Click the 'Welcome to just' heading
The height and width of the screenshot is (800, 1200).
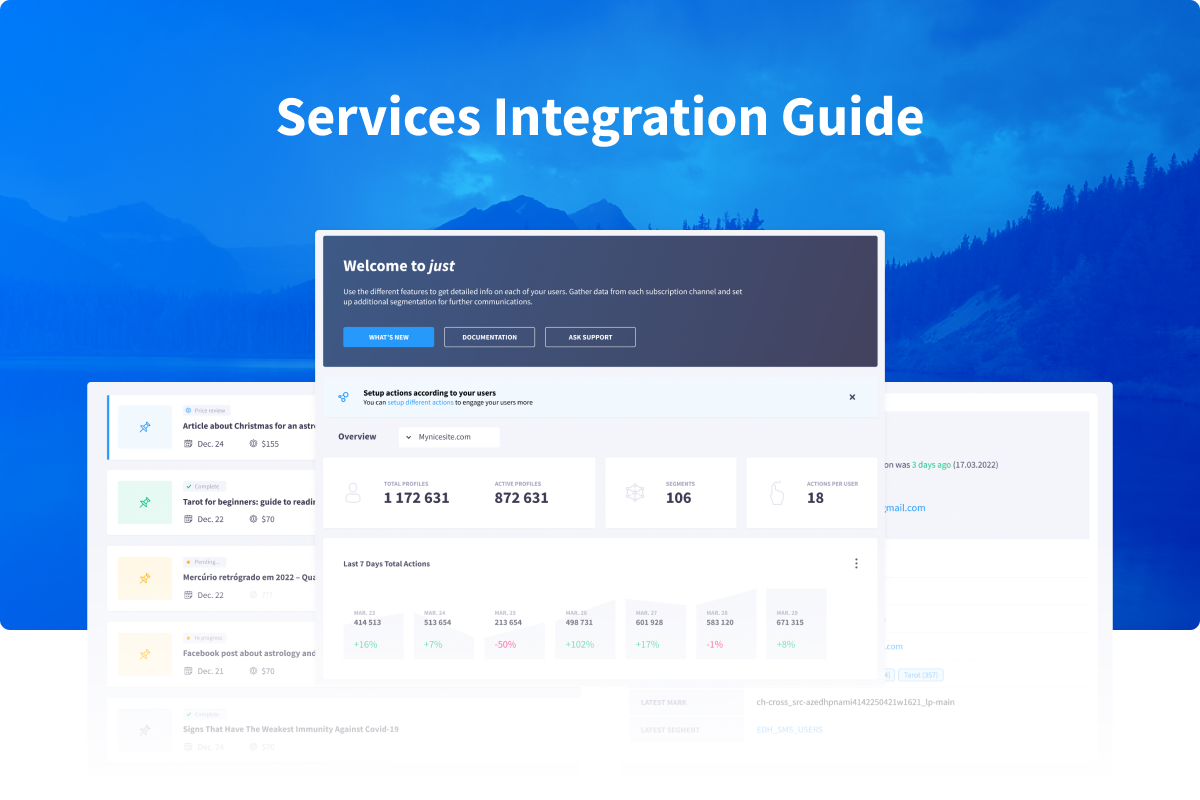tap(399, 266)
